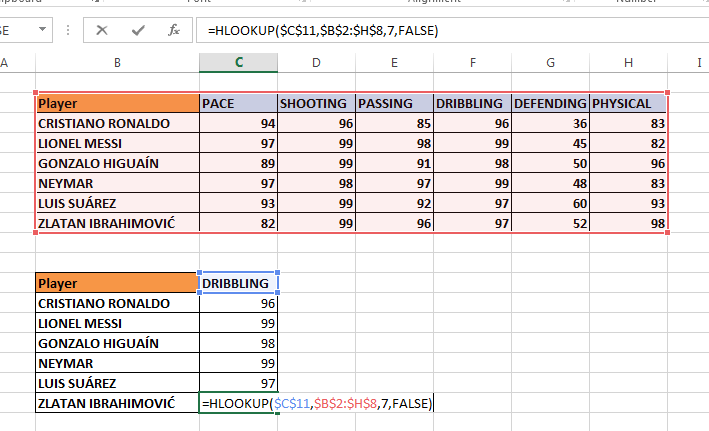
Task: Select column F header
Action: [x=473, y=62]
